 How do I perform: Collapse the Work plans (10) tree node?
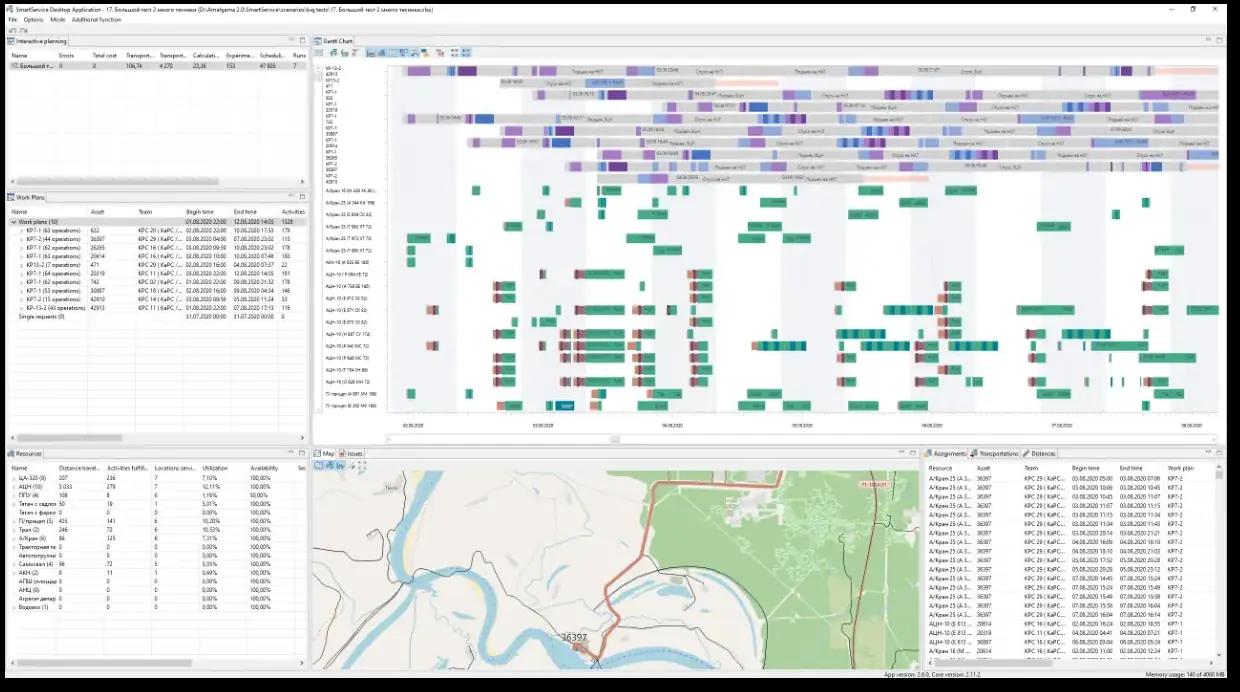[x=12, y=222]
